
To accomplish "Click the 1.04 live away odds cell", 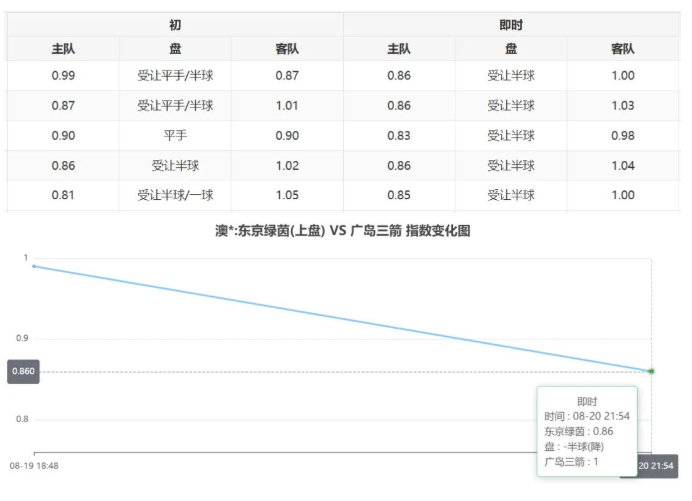I will click(x=623, y=165).
